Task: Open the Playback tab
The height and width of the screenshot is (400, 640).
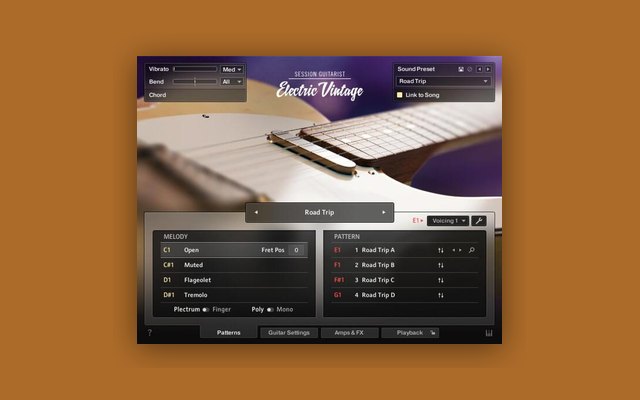Action: pos(410,333)
